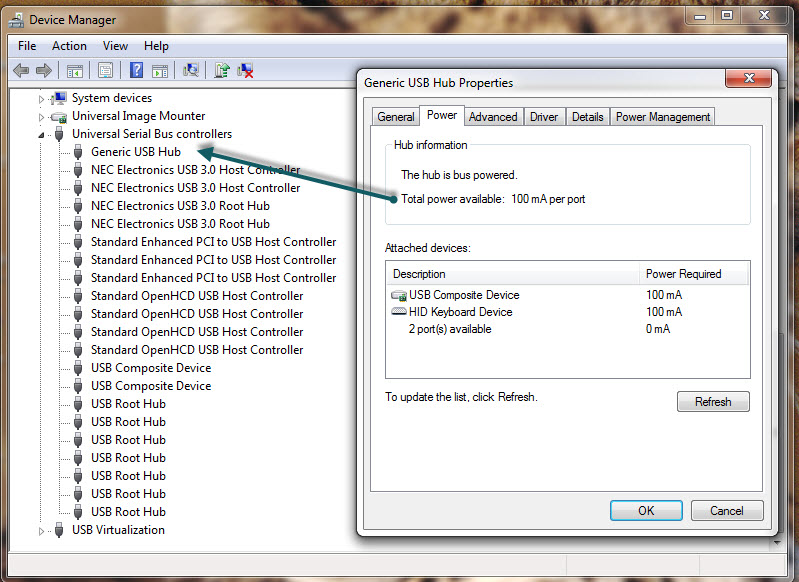Click the Refresh button
This screenshot has width=799, height=582.
click(x=713, y=402)
